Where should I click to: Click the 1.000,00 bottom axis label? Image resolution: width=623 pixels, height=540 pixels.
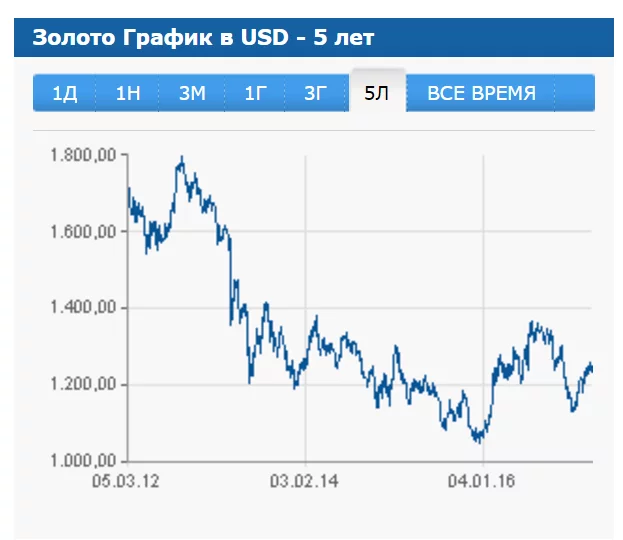[x=83, y=461]
